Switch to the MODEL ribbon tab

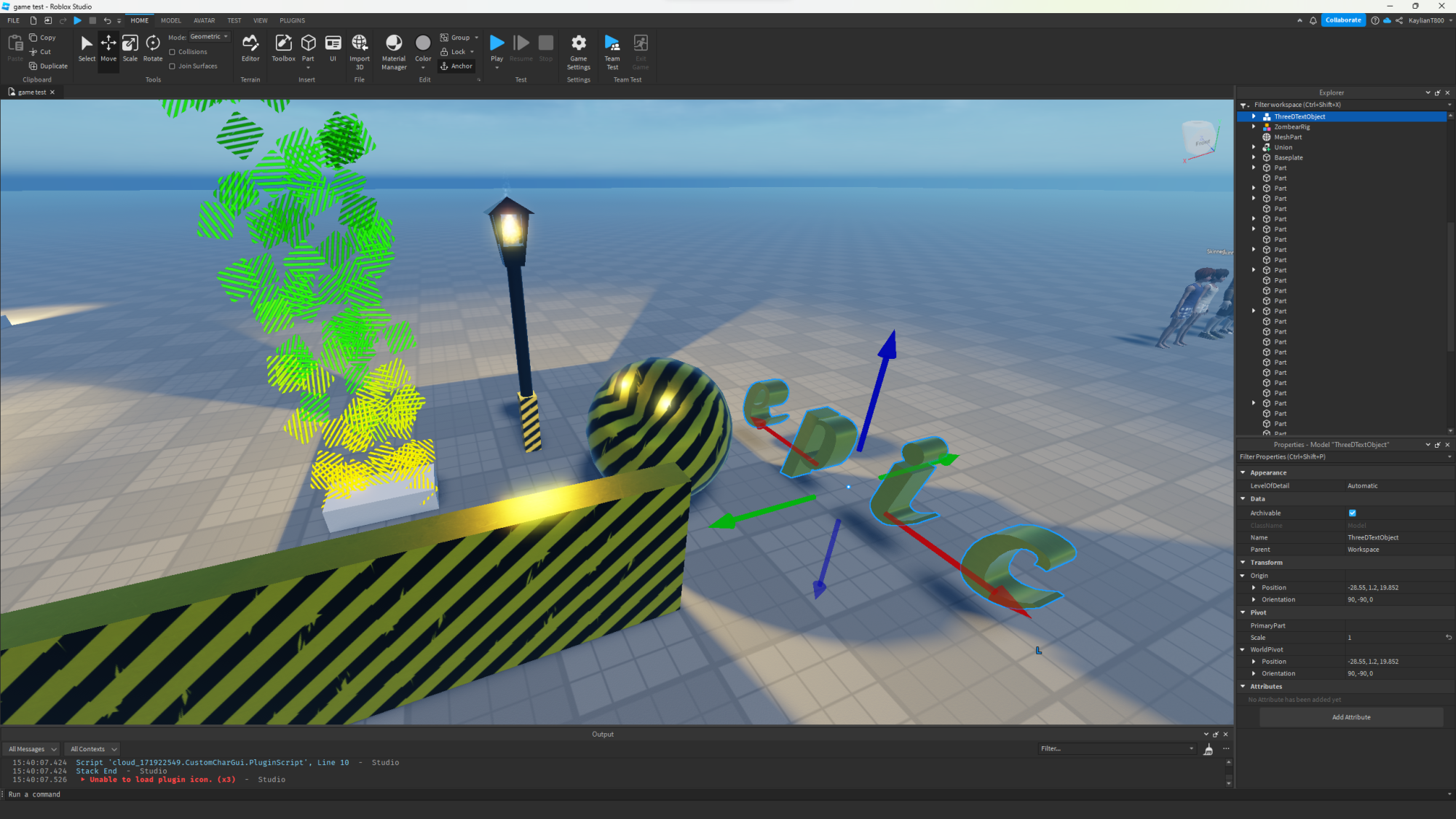pos(170,20)
